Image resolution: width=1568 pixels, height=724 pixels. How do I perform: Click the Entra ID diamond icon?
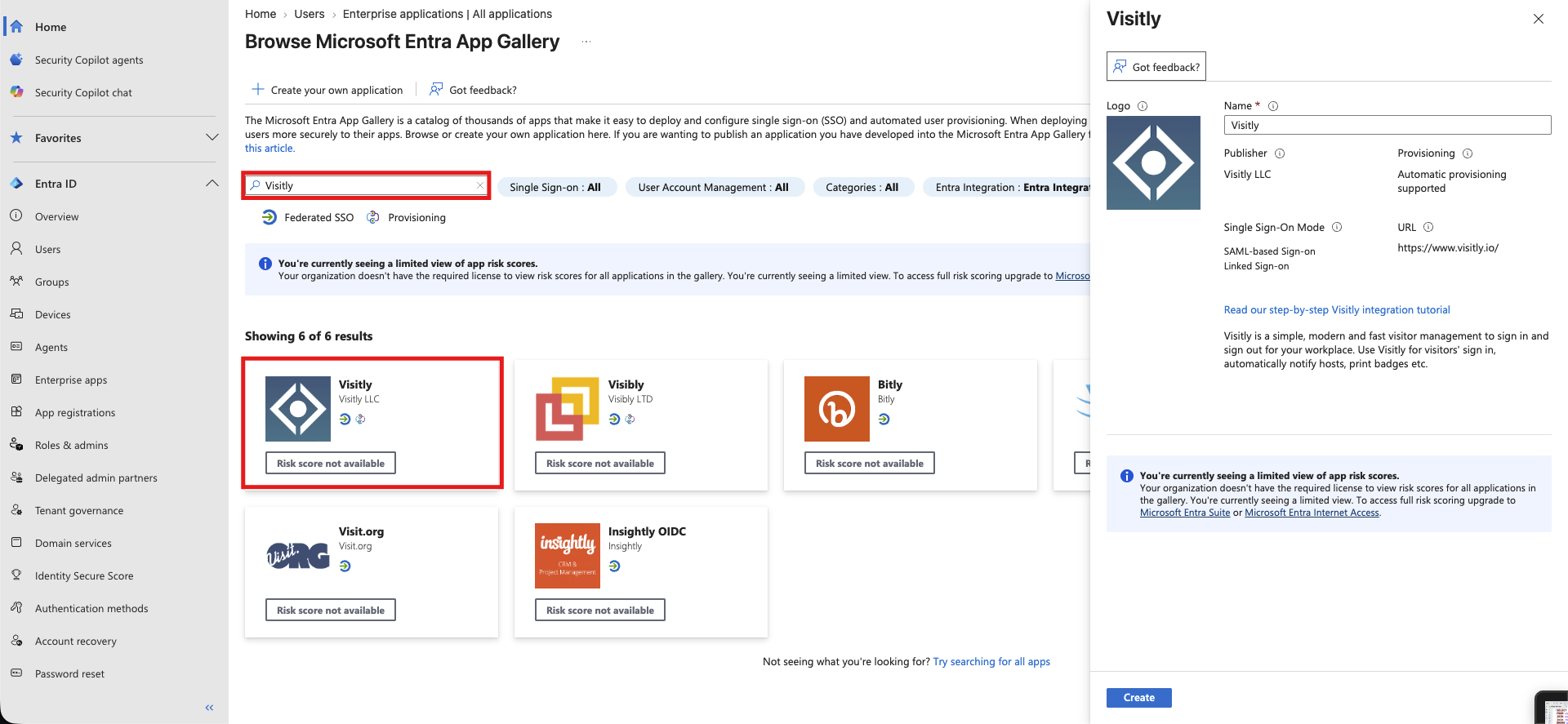point(16,184)
